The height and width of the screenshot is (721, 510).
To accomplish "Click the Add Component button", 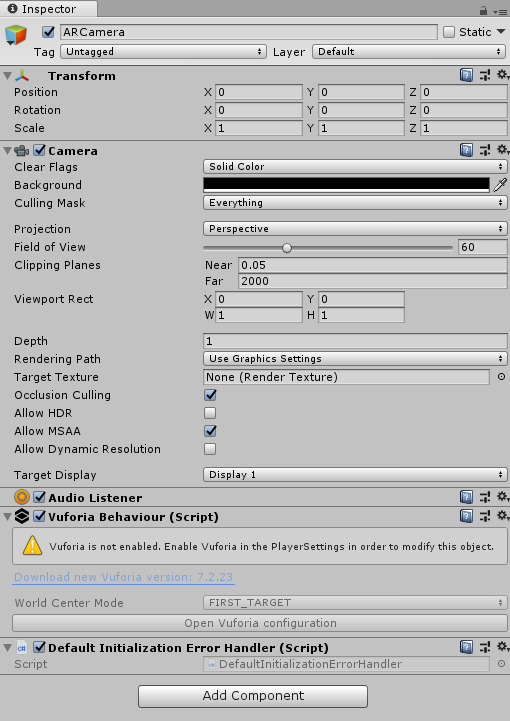I will click(253, 696).
